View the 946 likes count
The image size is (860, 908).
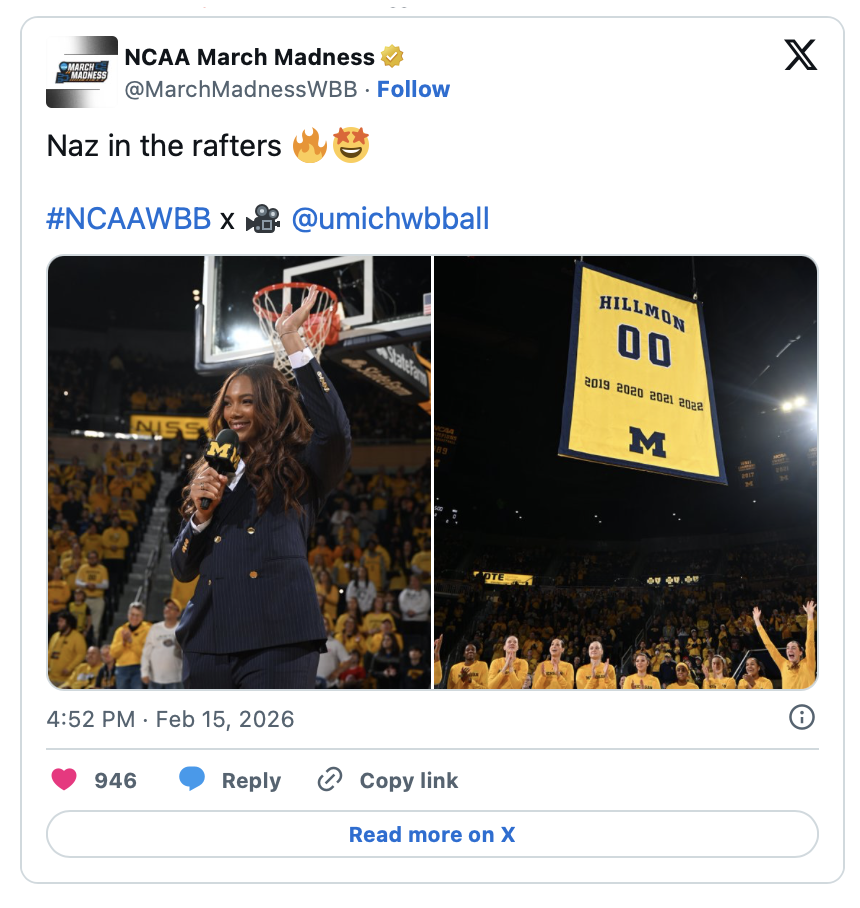coord(115,781)
